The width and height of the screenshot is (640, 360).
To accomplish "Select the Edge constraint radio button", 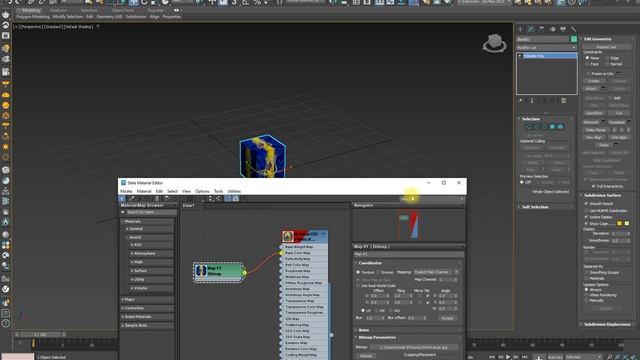I will point(608,58).
